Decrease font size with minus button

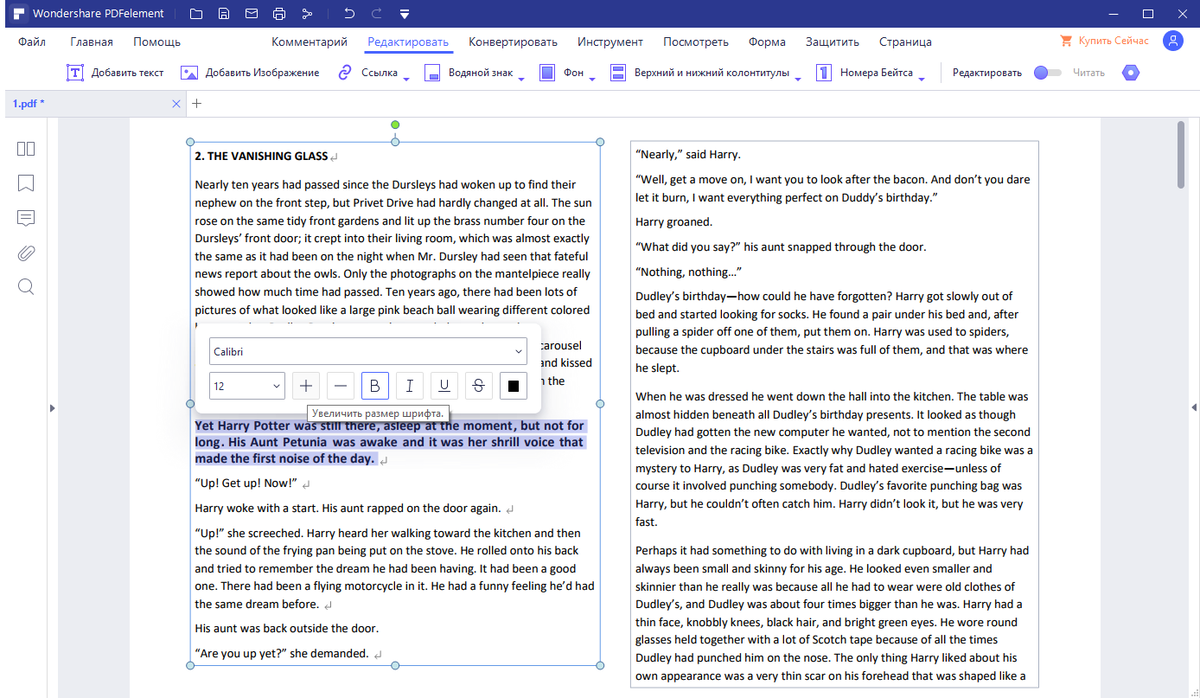(341, 386)
